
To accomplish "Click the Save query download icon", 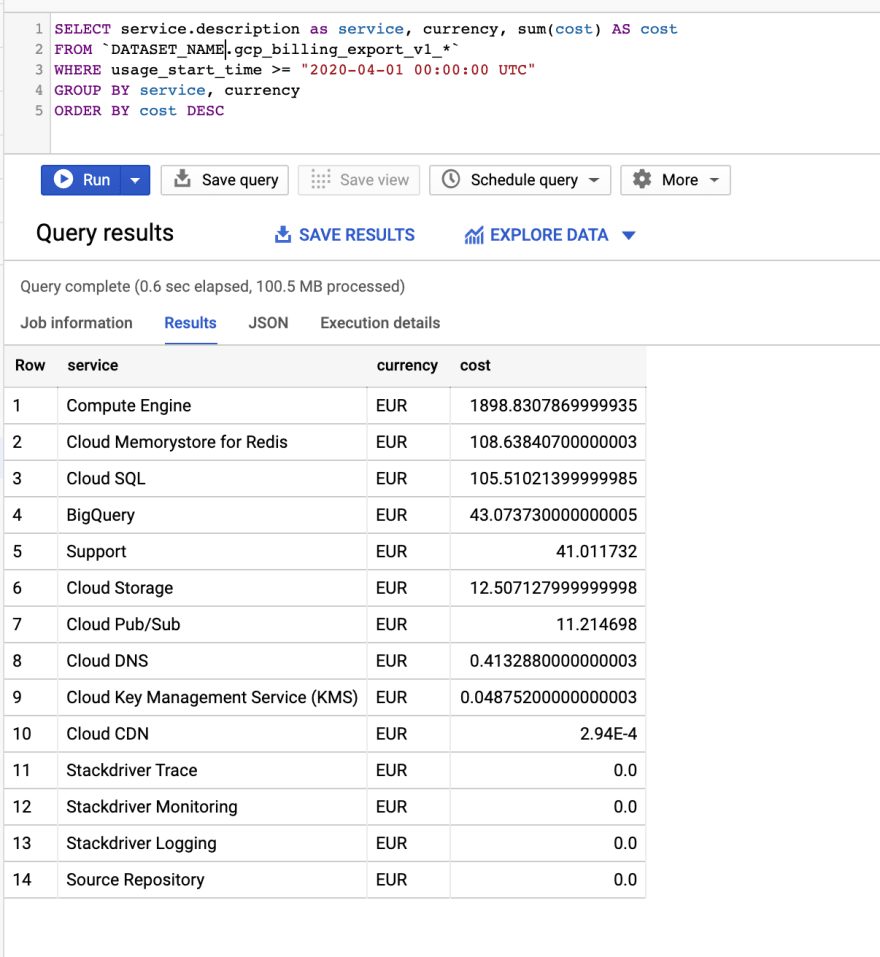I will (x=182, y=179).
